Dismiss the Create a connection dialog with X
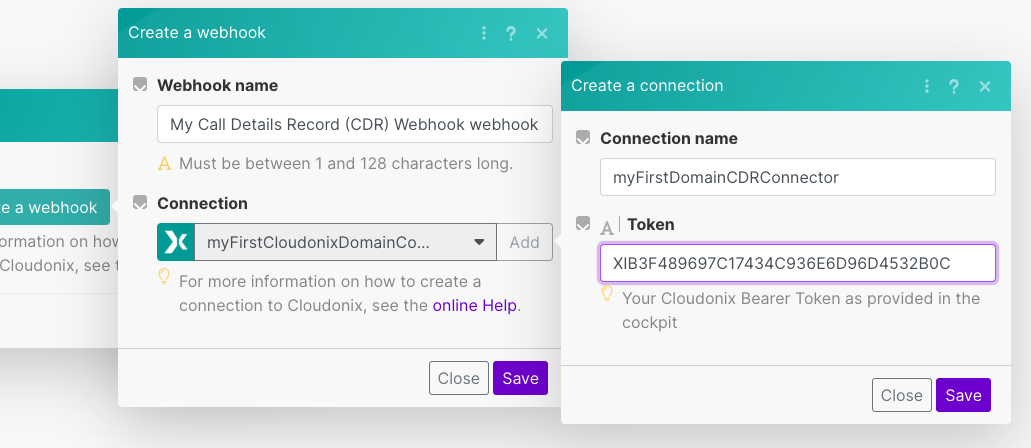The image size is (1031, 448). coord(985,86)
